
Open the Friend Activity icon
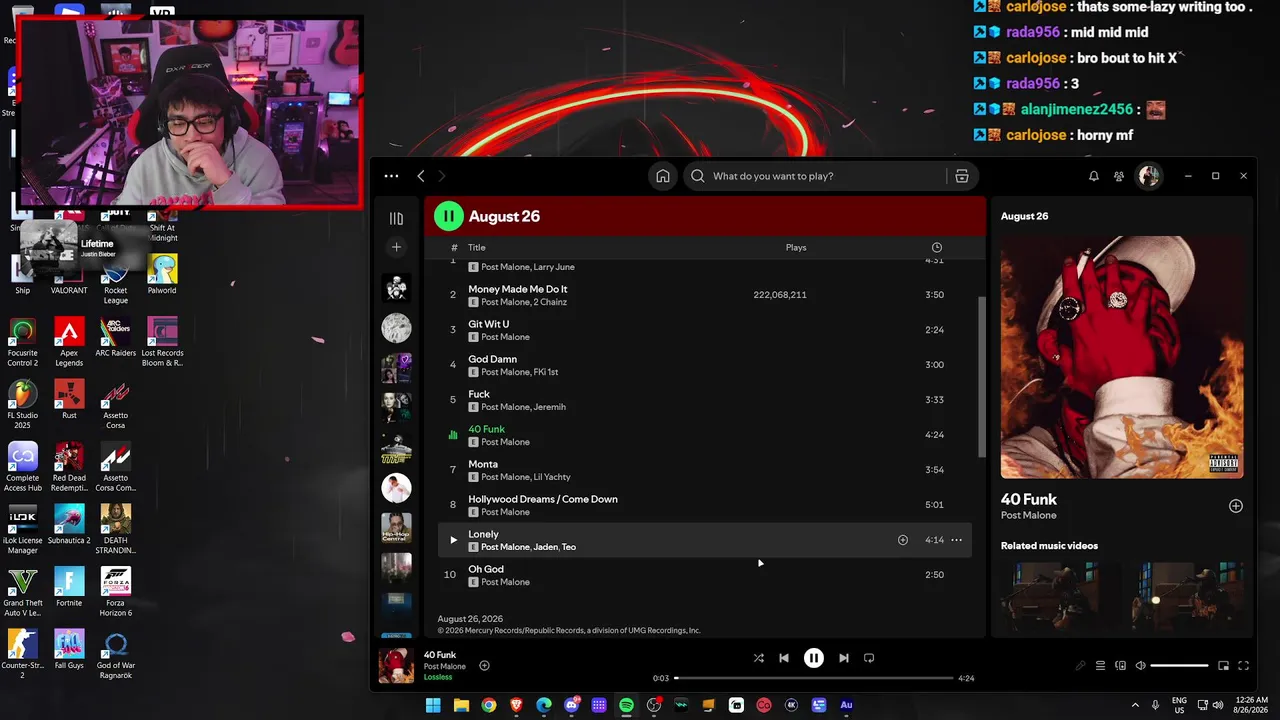click(1119, 176)
